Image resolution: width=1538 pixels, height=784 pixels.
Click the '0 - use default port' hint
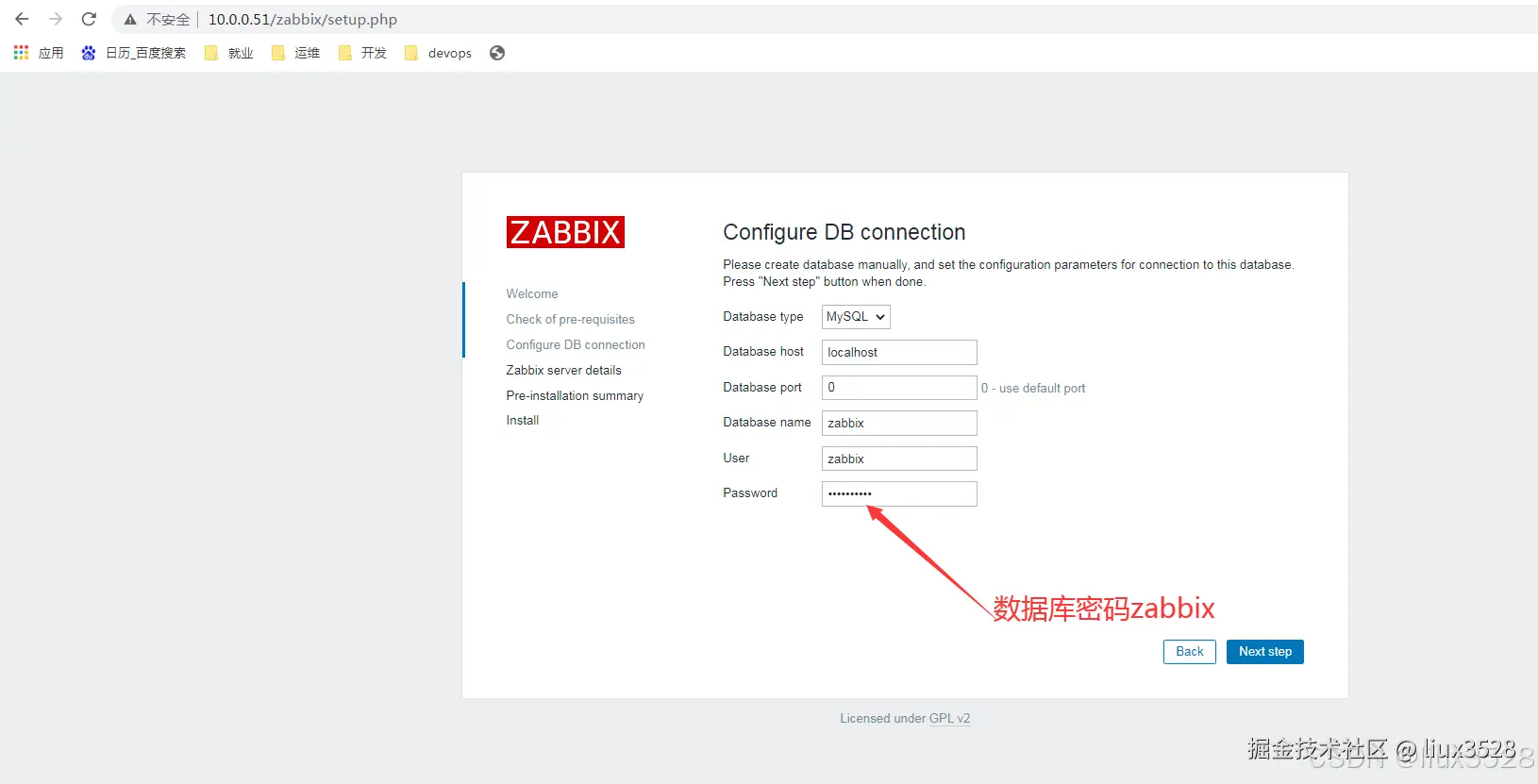[x=1033, y=389]
